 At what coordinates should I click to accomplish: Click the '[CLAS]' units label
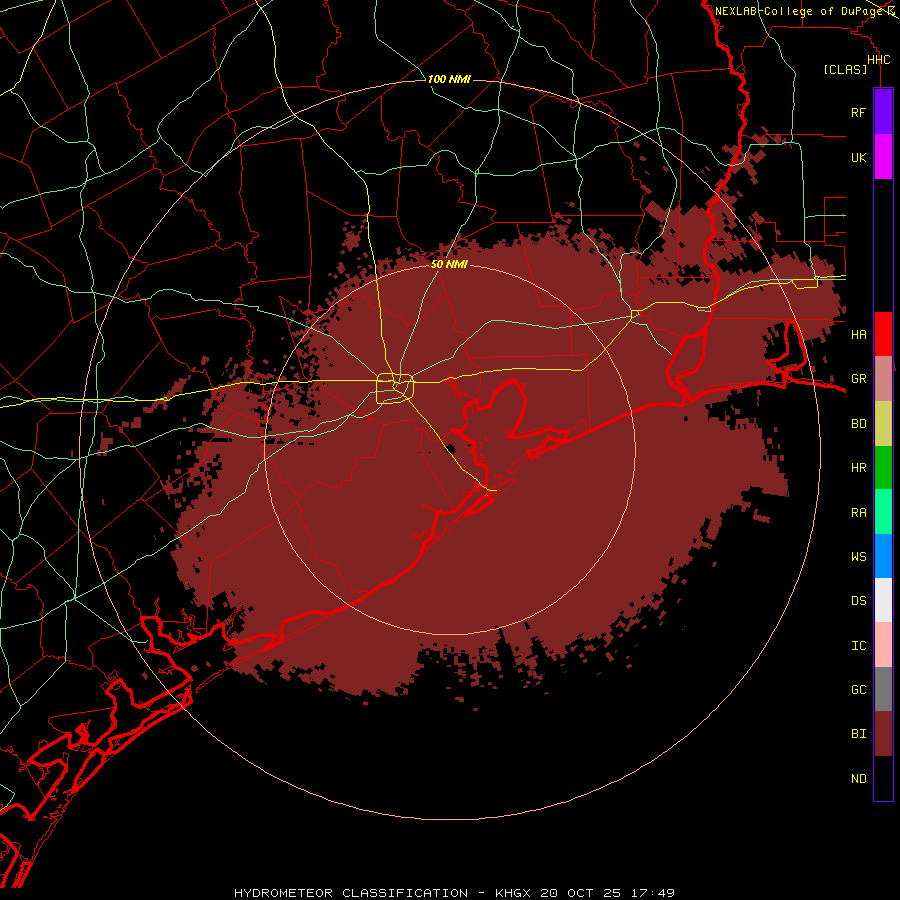pyautogui.click(x=845, y=69)
